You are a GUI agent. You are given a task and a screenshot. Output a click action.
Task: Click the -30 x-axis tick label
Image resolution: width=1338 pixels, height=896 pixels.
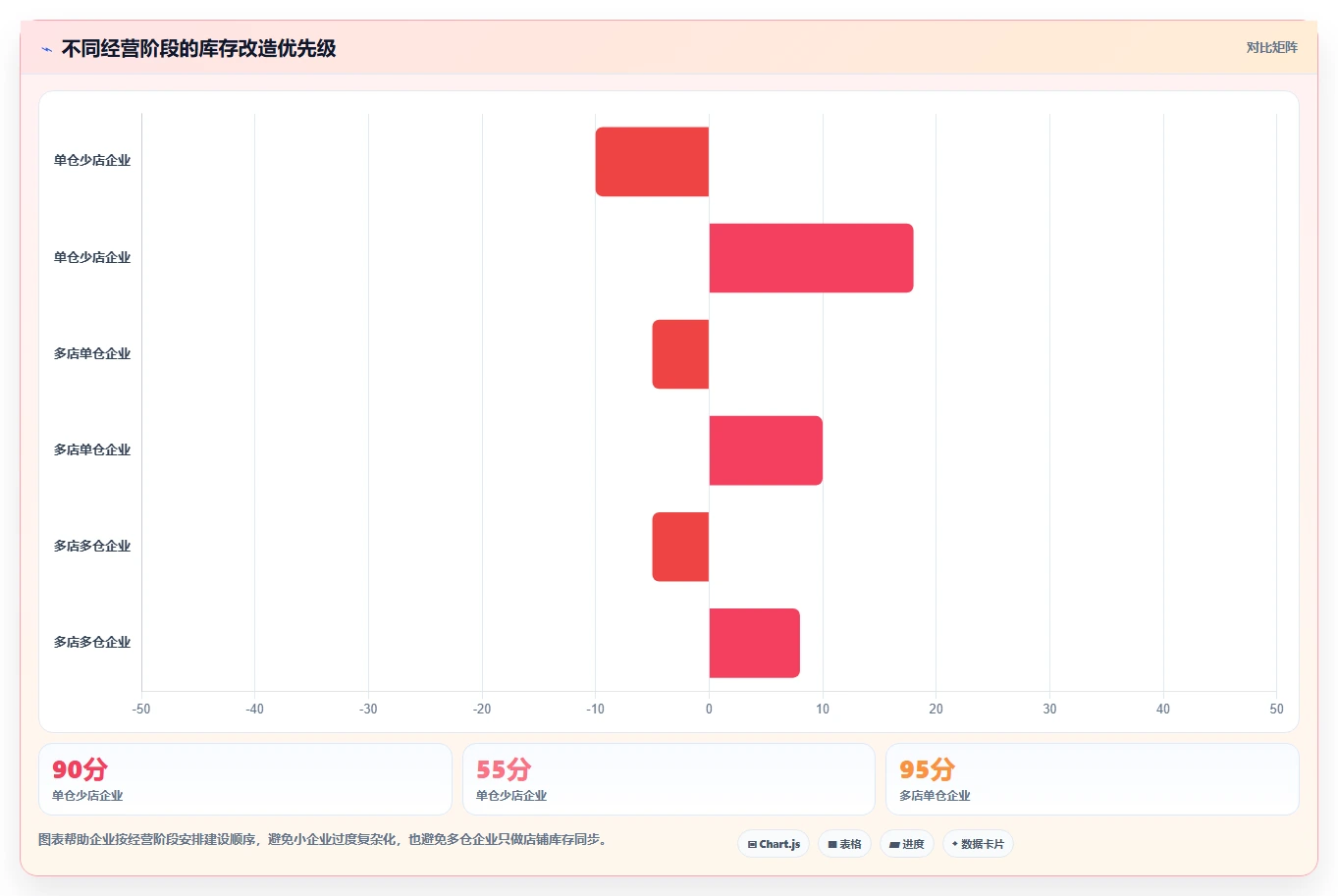[x=368, y=709]
